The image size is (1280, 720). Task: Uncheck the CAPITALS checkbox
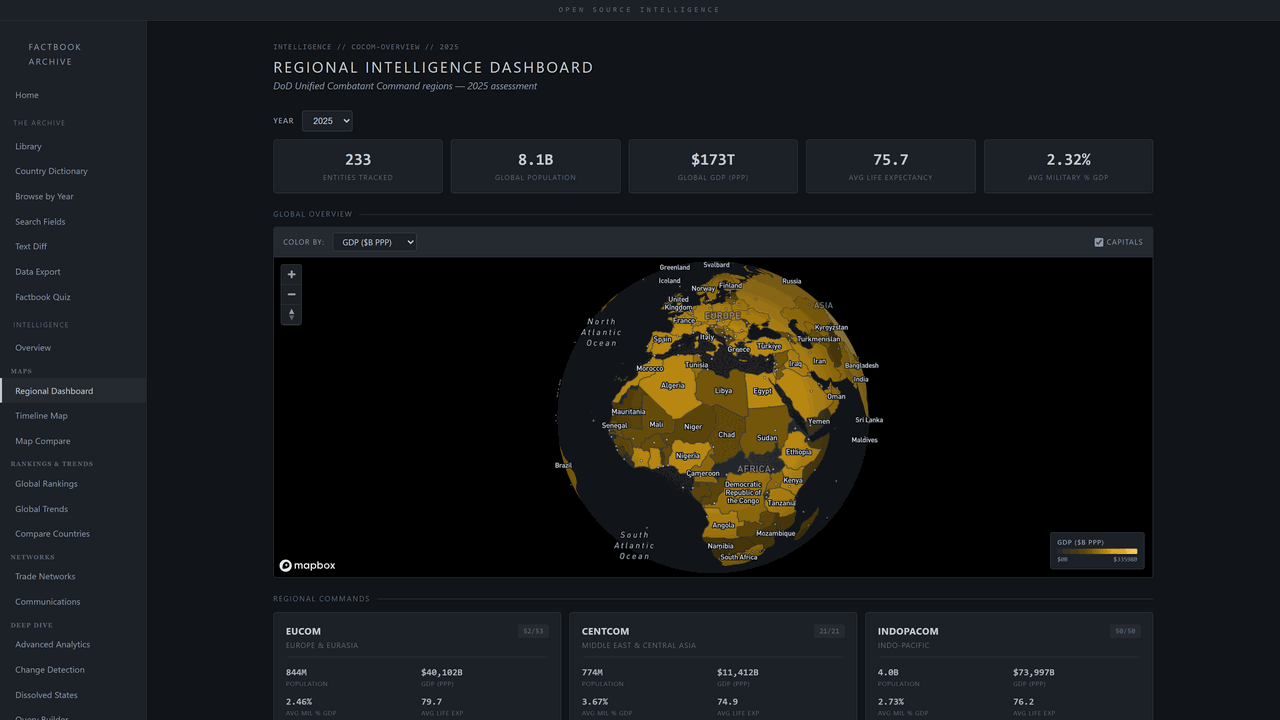coord(1097,241)
